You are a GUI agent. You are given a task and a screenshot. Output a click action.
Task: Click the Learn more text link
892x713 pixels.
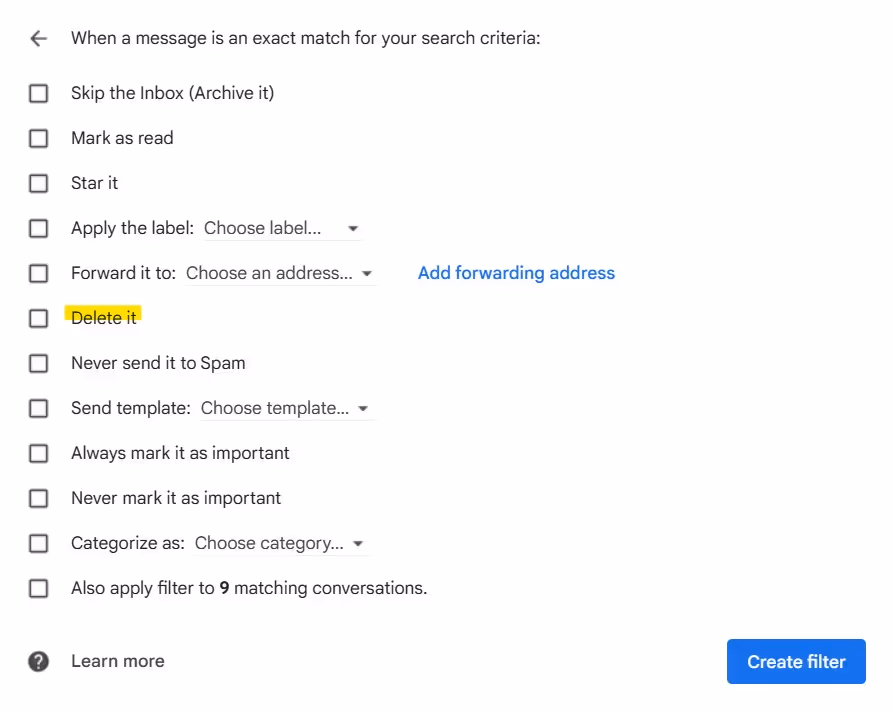pos(117,661)
